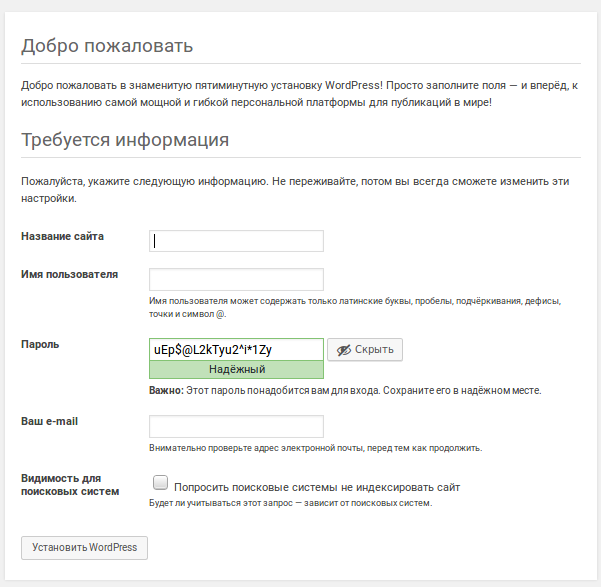Focus the Название сайта input field
Viewport: 601px width, 587px height.
coord(236,241)
